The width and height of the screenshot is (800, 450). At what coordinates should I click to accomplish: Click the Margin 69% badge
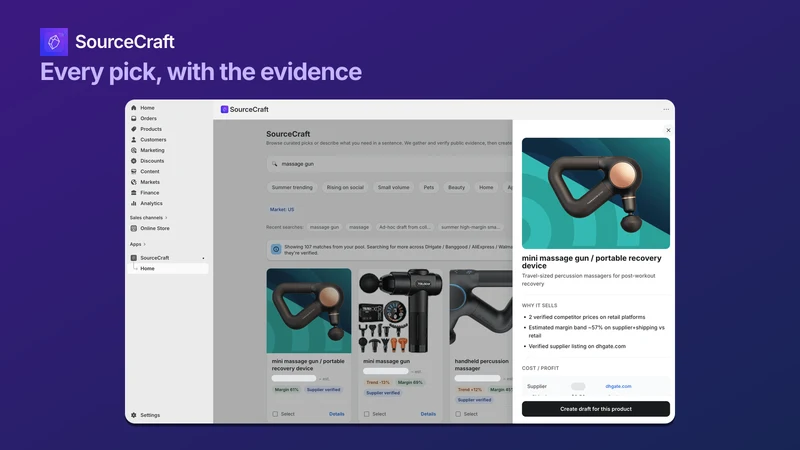click(410, 382)
